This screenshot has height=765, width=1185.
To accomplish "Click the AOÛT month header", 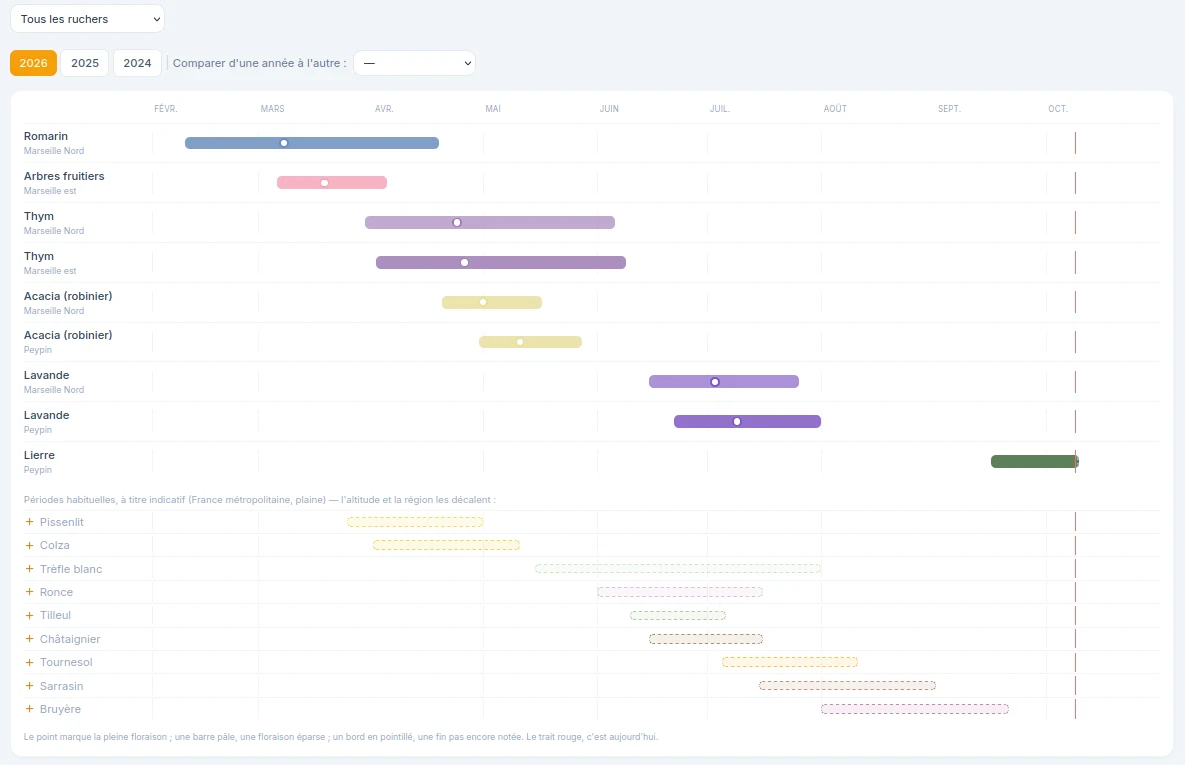I will (835, 109).
